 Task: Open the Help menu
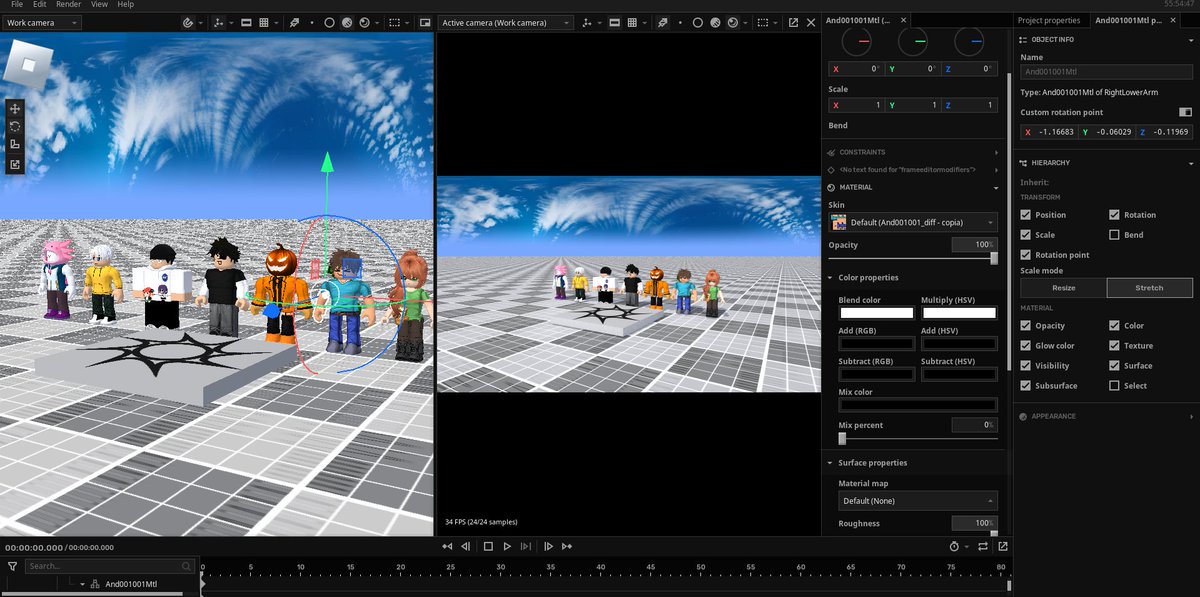125,5
